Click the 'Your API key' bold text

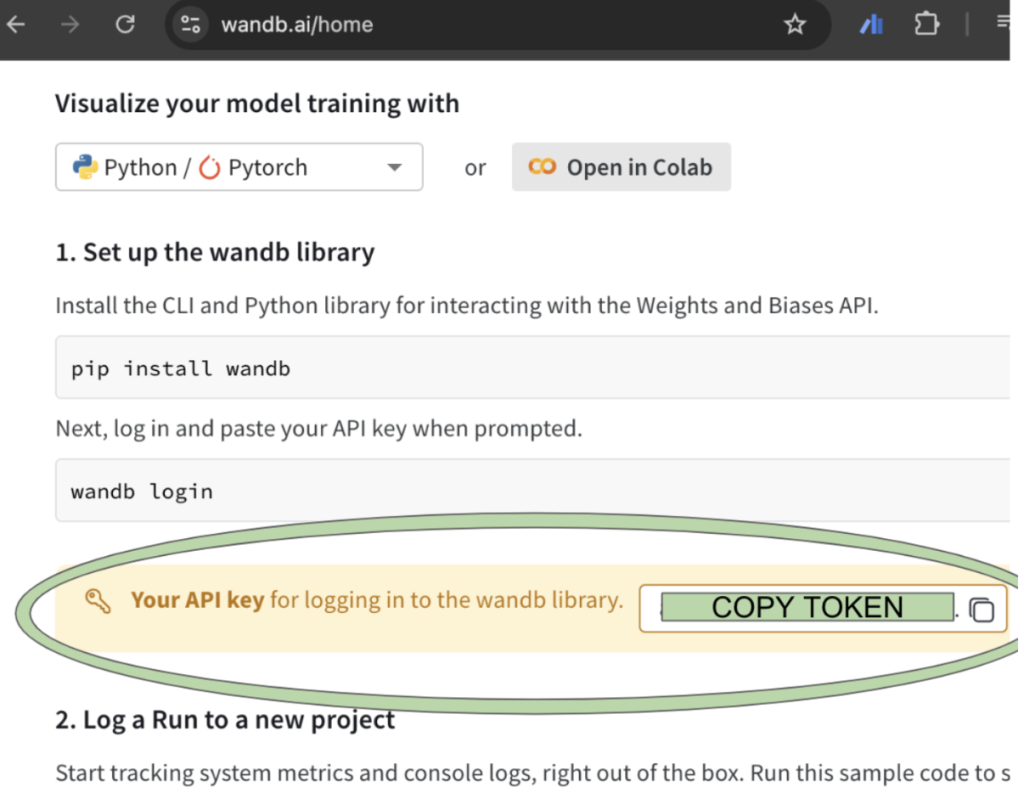[197, 599]
